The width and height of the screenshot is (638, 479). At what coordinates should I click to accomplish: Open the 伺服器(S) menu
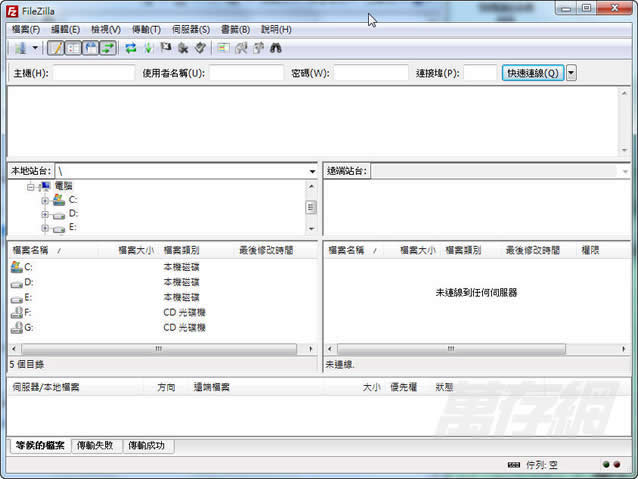click(x=190, y=29)
